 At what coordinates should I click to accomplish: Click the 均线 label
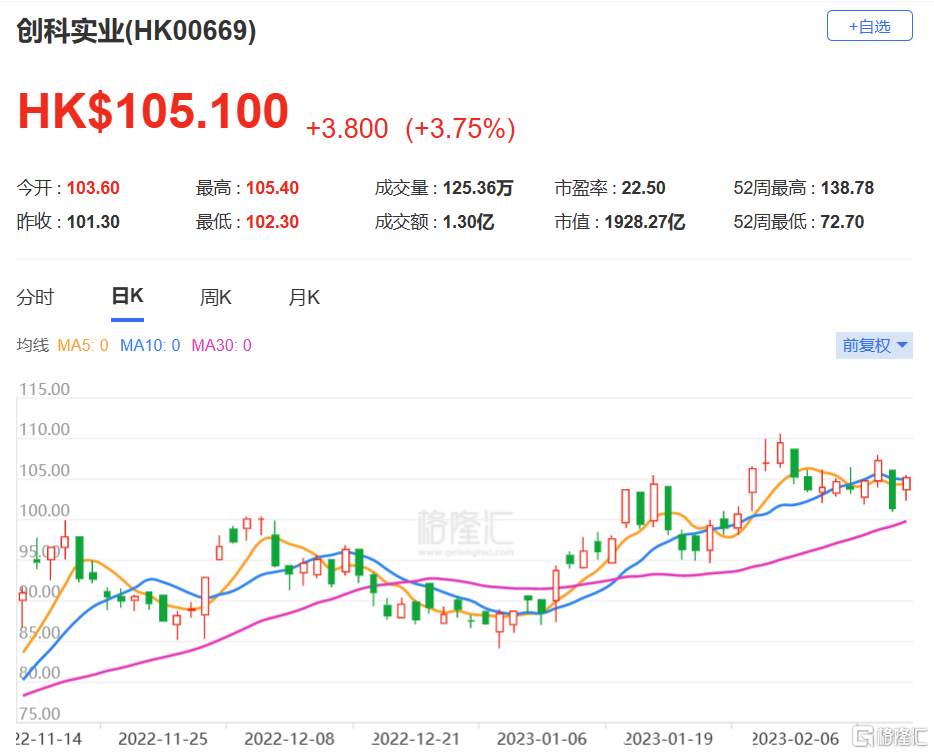[x=33, y=345]
